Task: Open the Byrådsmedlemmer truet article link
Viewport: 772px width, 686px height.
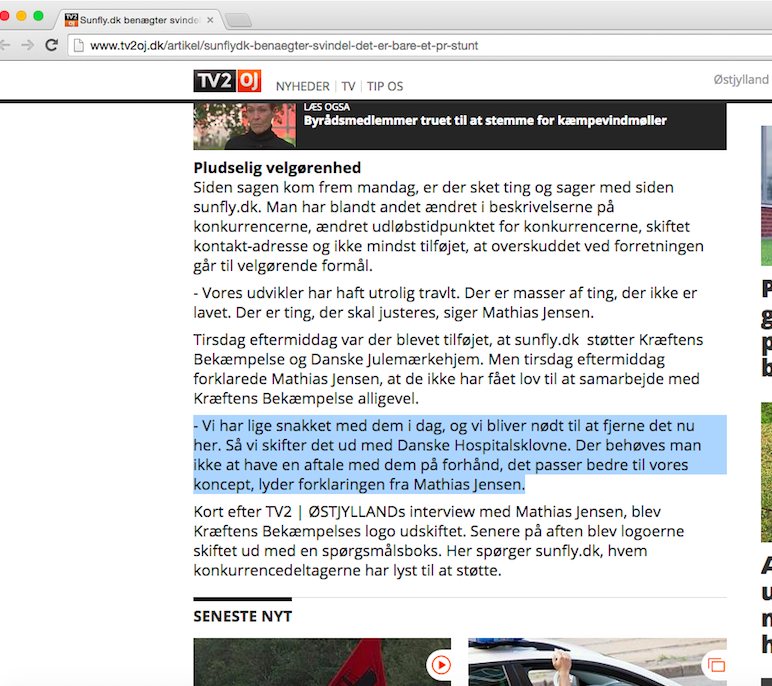Action: click(x=485, y=121)
